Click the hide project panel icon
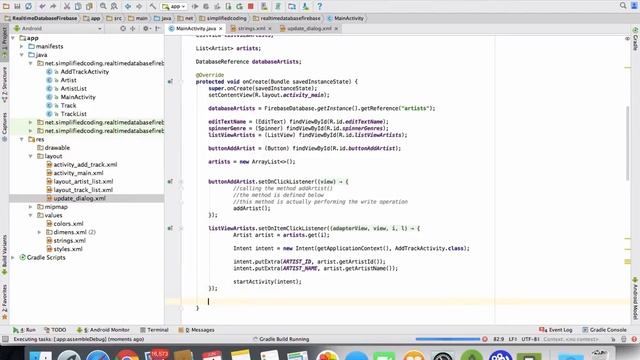Viewport: 640px width, 360px height. pyautogui.click(x=158, y=29)
